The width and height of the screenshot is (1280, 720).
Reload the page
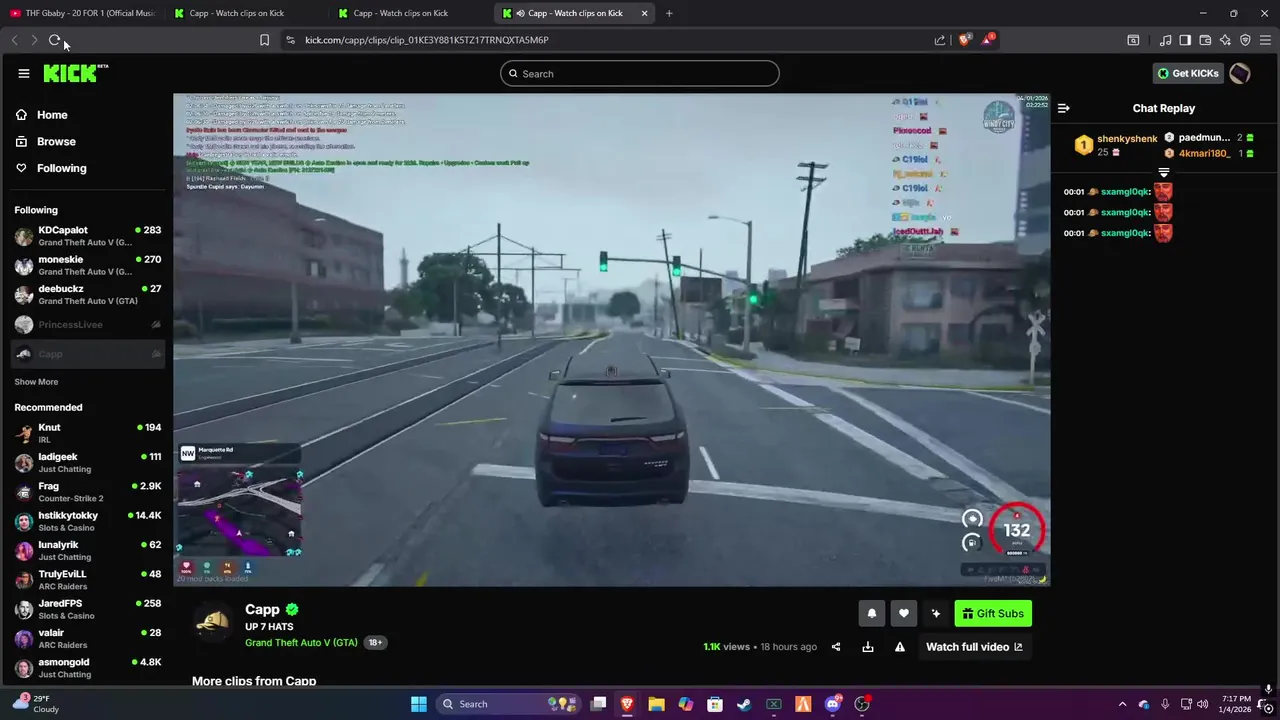[54, 40]
